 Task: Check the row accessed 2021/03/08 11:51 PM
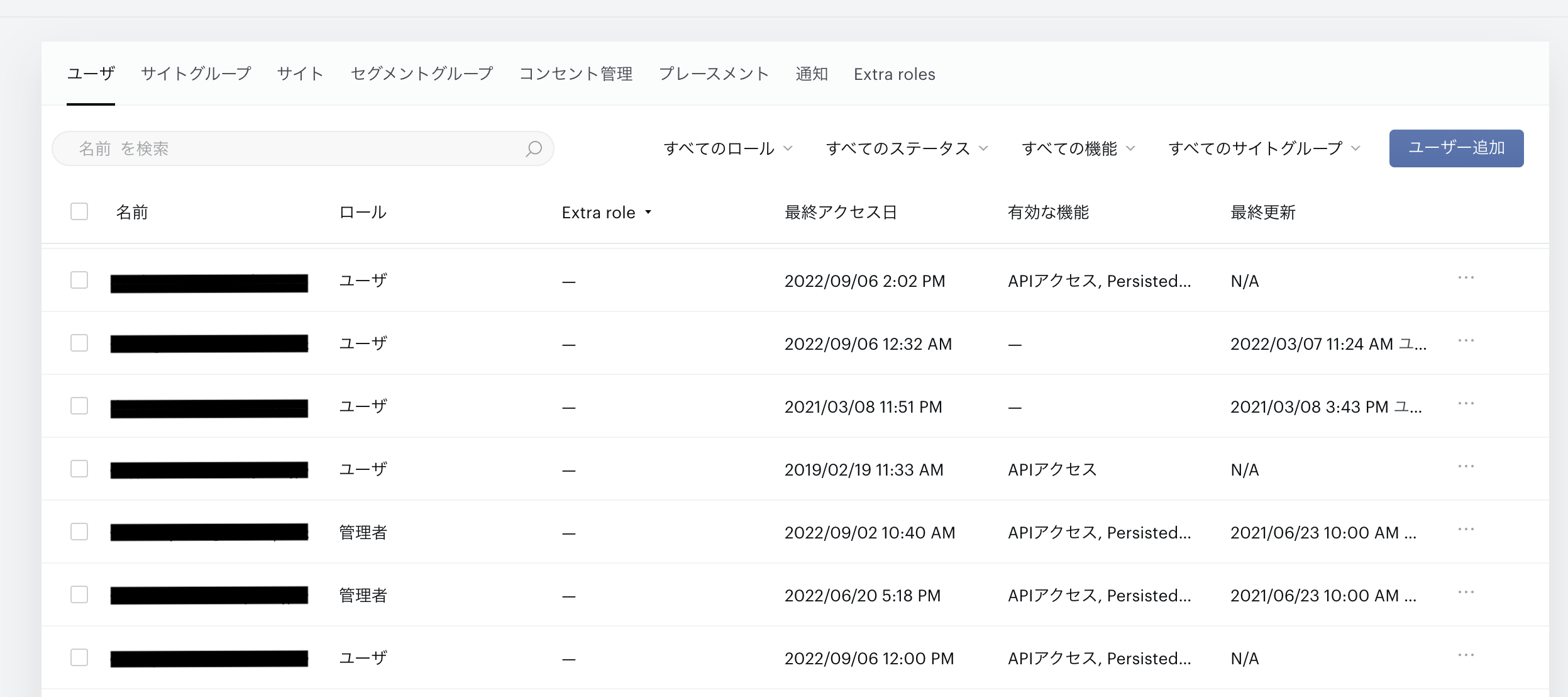pos(79,406)
